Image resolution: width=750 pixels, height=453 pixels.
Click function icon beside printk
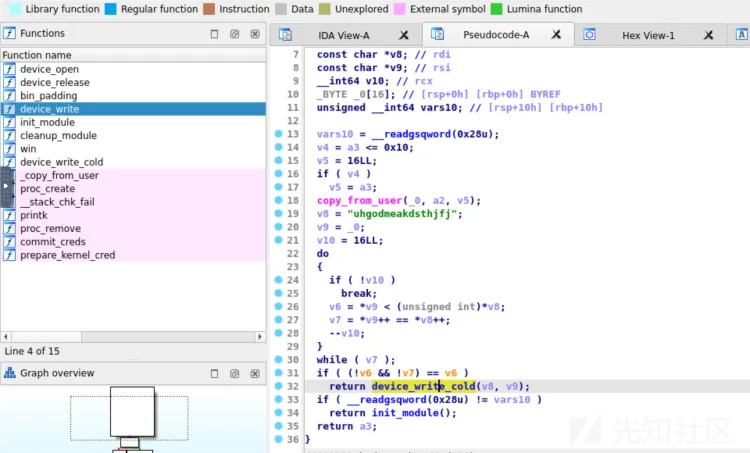point(9,215)
